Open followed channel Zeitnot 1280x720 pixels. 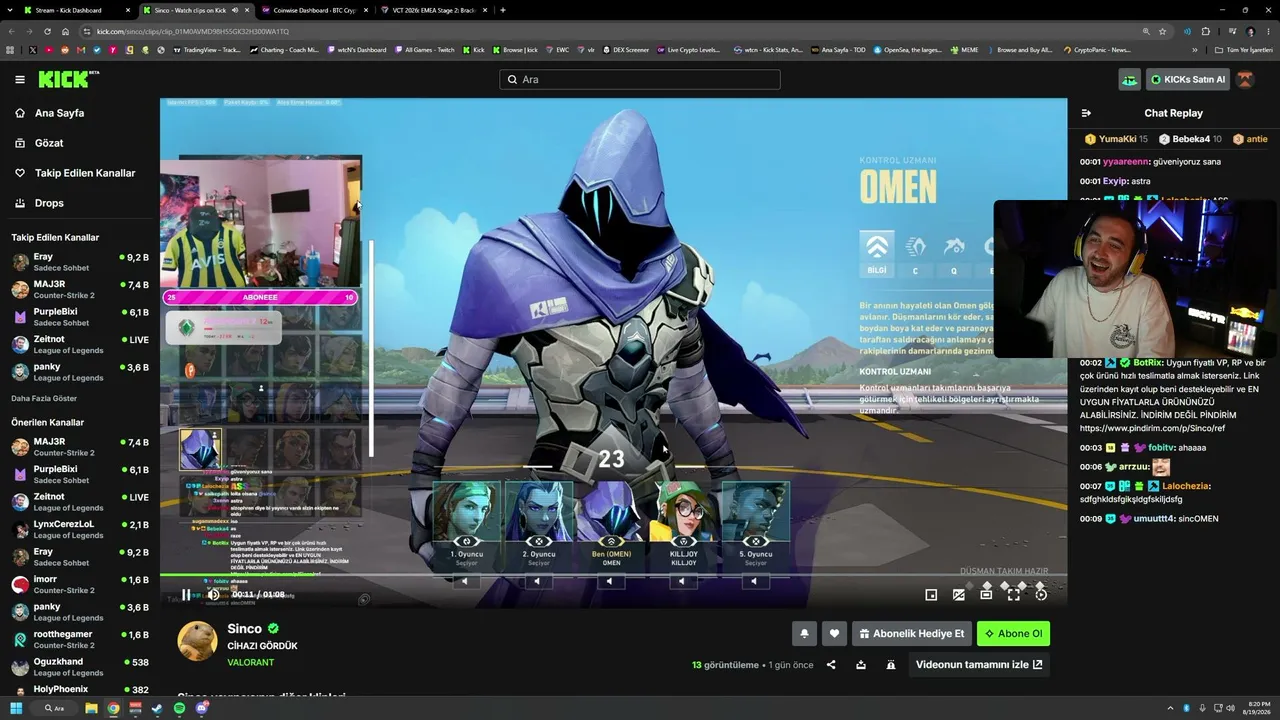[x=80, y=344]
